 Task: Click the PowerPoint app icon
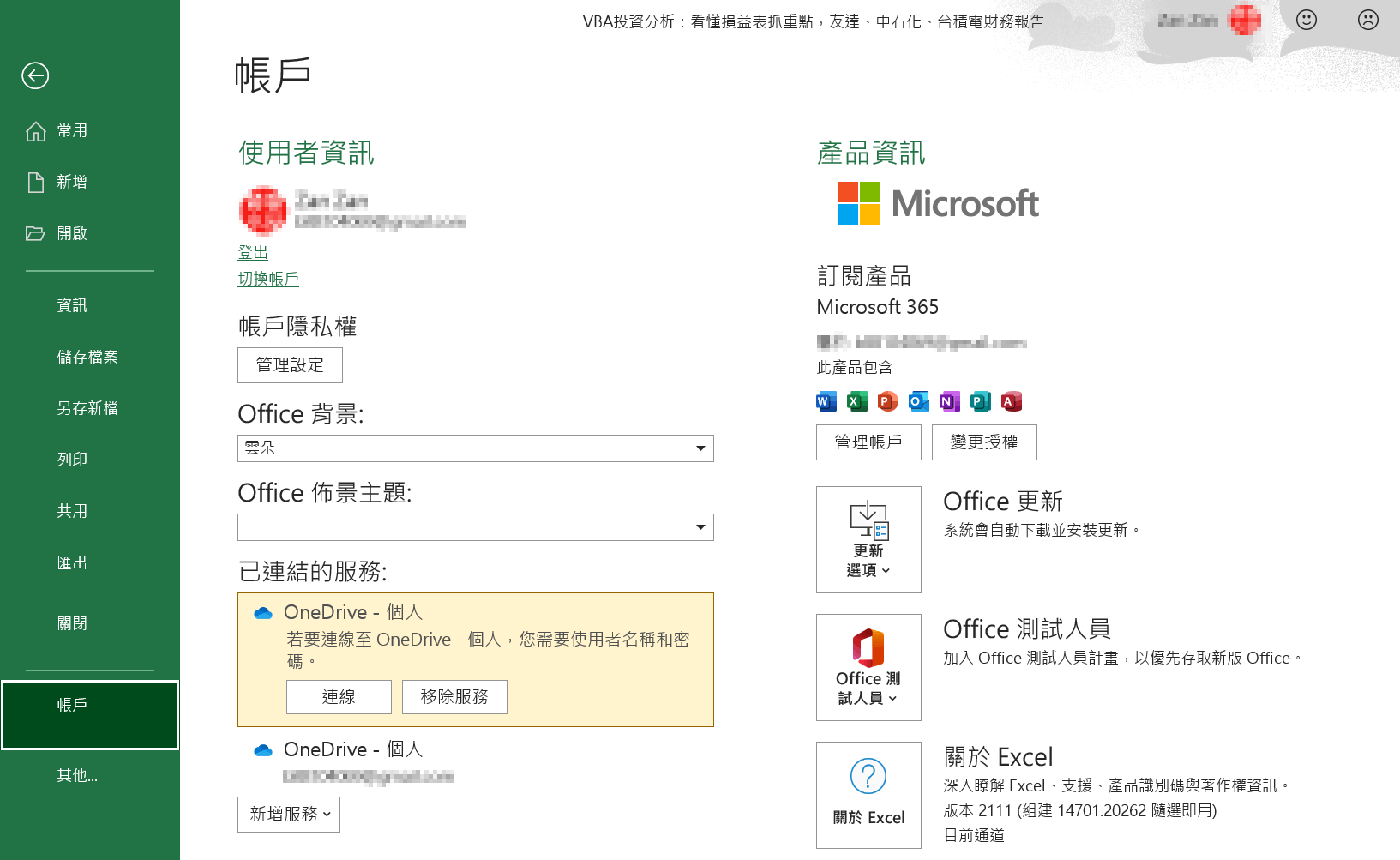(888, 401)
